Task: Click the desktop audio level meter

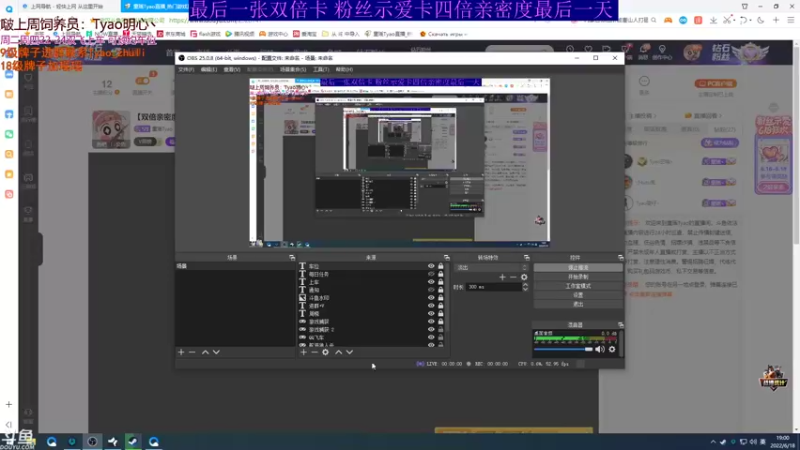Action: click(x=576, y=339)
